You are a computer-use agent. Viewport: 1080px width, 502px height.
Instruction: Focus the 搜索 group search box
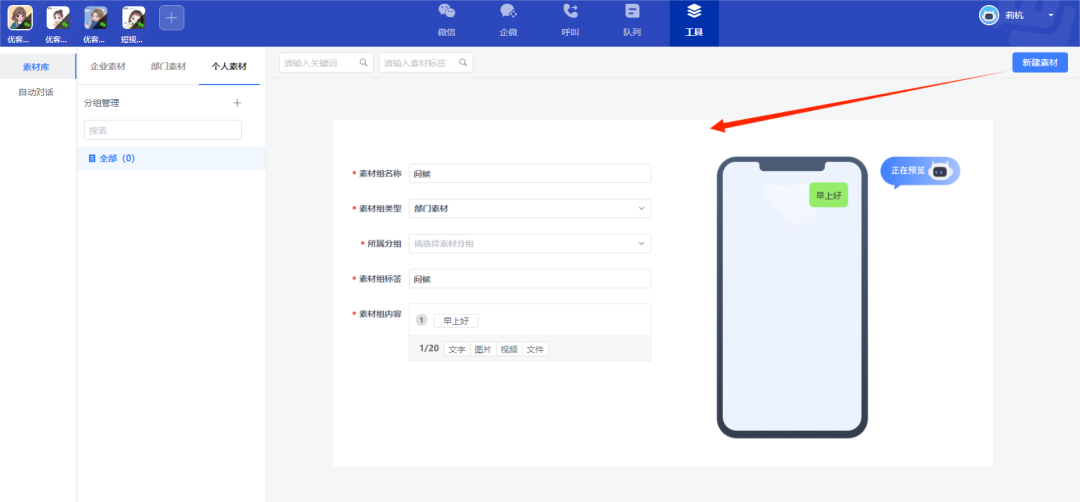[x=163, y=130]
